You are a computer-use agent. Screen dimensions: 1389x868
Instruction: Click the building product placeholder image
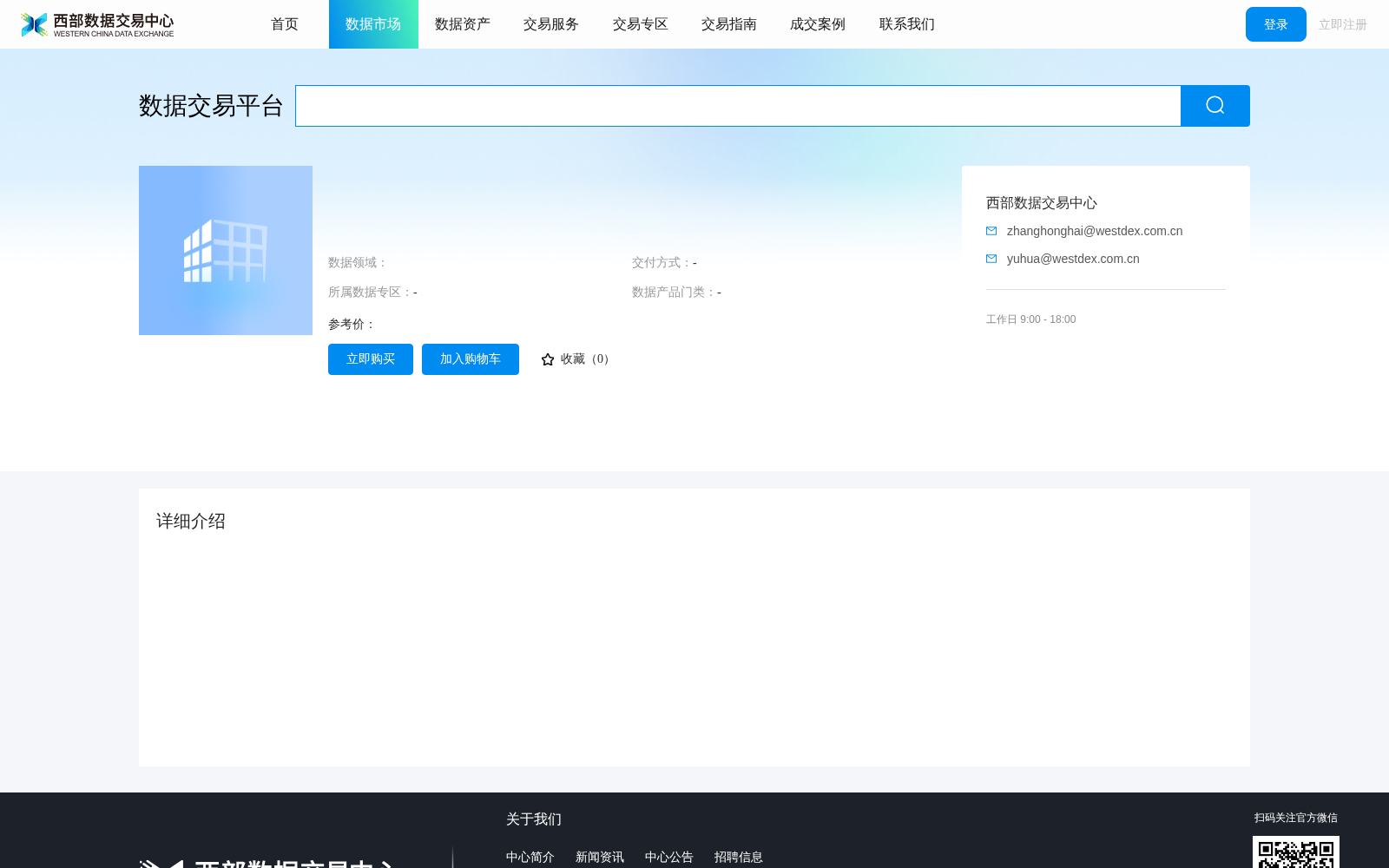[x=226, y=250]
